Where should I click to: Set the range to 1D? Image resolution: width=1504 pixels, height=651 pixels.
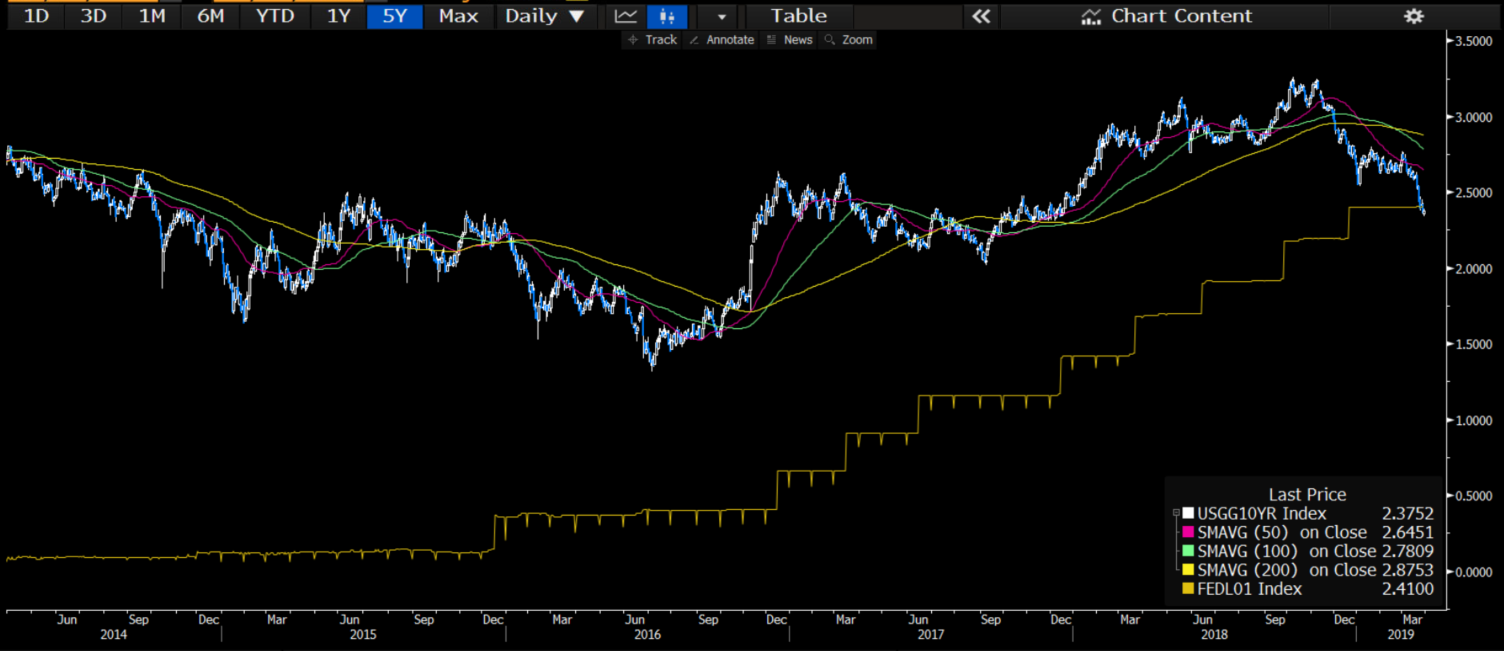click(x=36, y=16)
